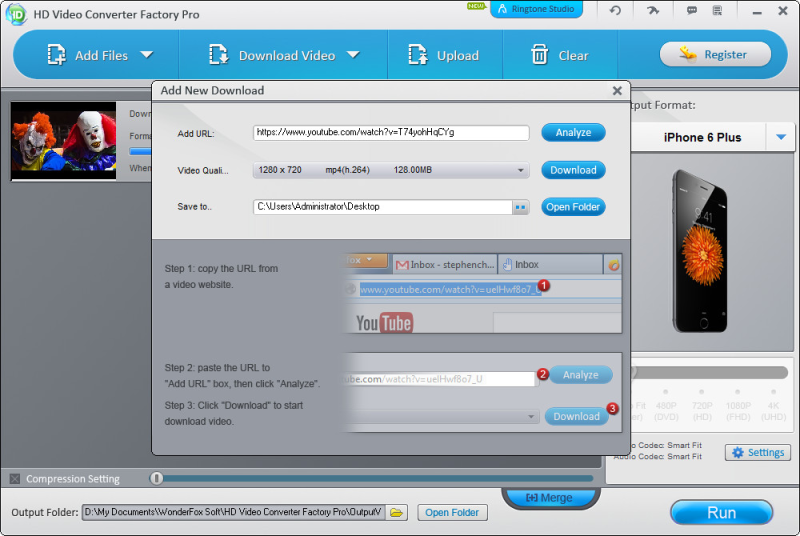Expand the Add Files dropdown arrow

click(147, 55)
